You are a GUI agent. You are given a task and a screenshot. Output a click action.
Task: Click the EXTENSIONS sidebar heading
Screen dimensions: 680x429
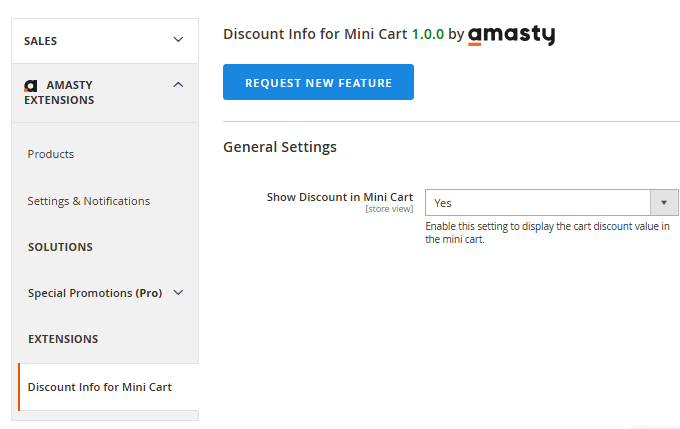(63, 339)
